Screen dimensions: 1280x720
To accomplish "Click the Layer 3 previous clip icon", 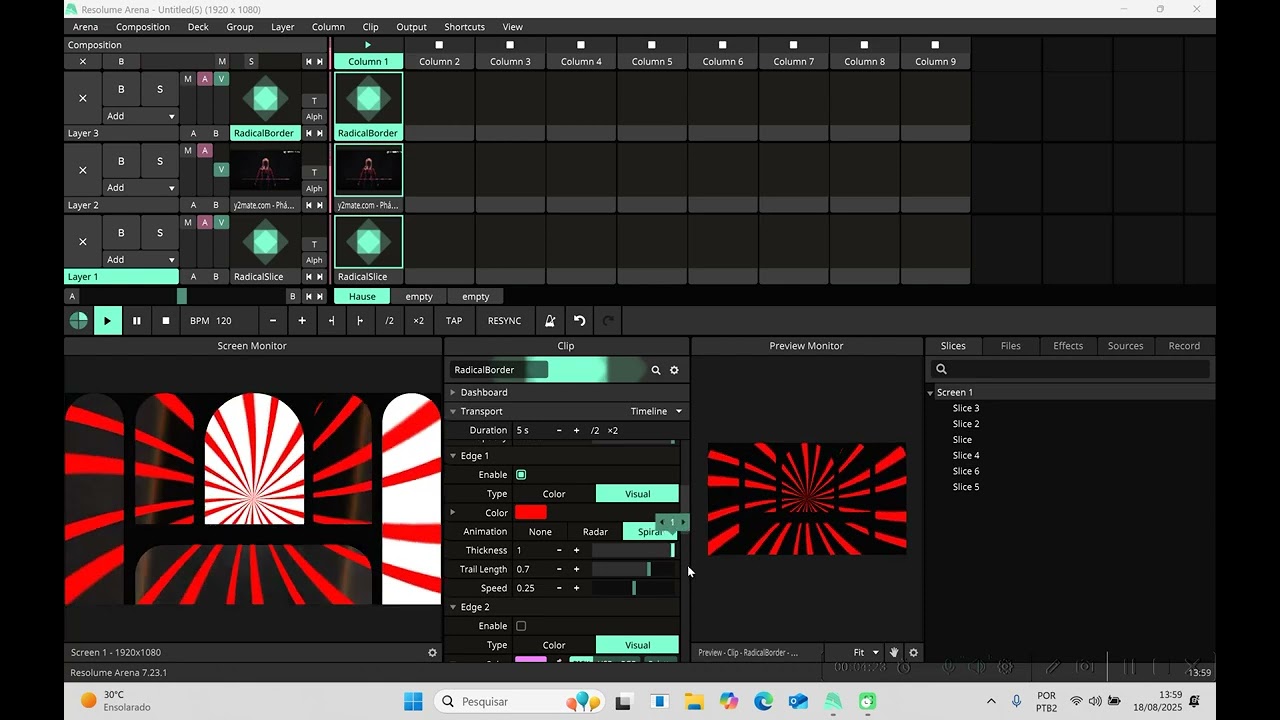I will coord(308,133).
